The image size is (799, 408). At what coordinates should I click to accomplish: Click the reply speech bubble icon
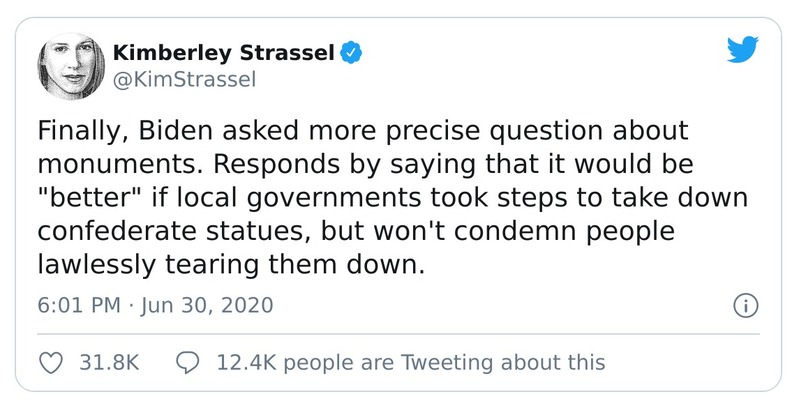pyautogui.click(x=186, y=361)
